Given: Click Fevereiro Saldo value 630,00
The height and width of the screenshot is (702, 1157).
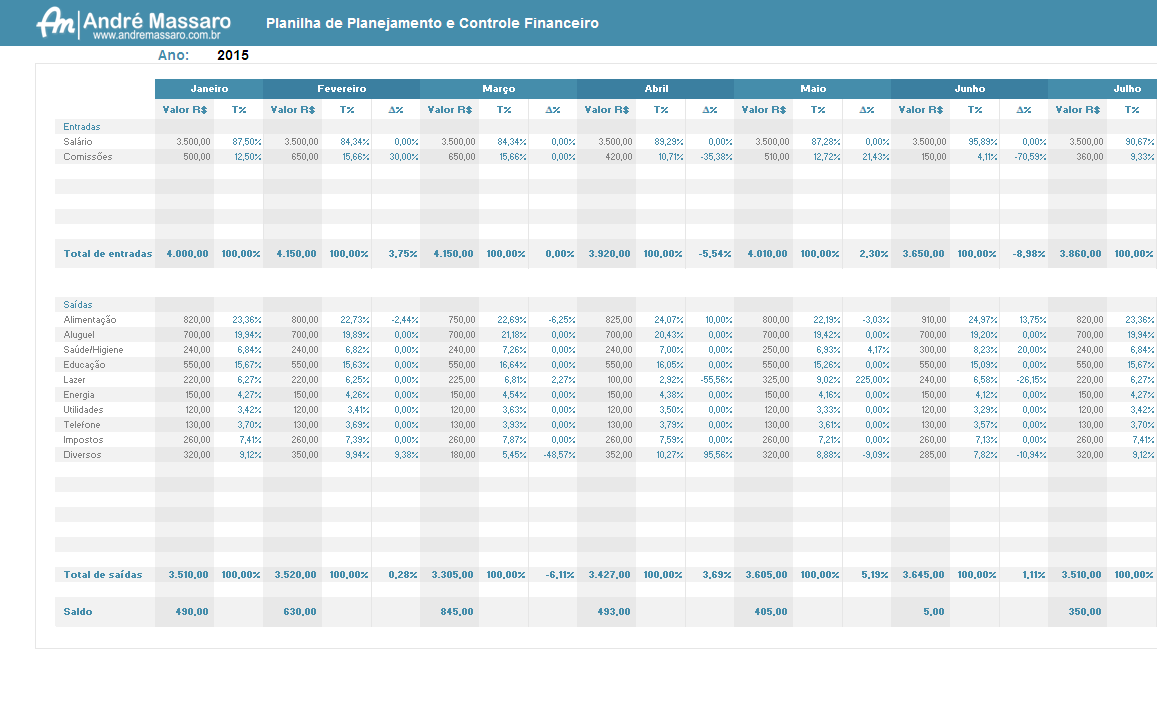Looking at the screenshot, I should pos(300,611).
